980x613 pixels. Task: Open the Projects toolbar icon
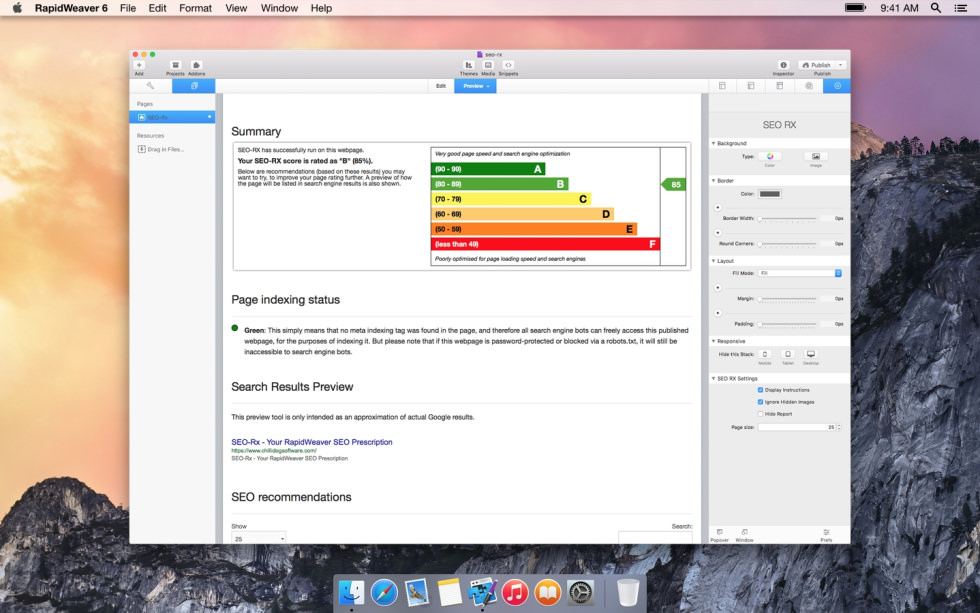[x=176, y=66]
